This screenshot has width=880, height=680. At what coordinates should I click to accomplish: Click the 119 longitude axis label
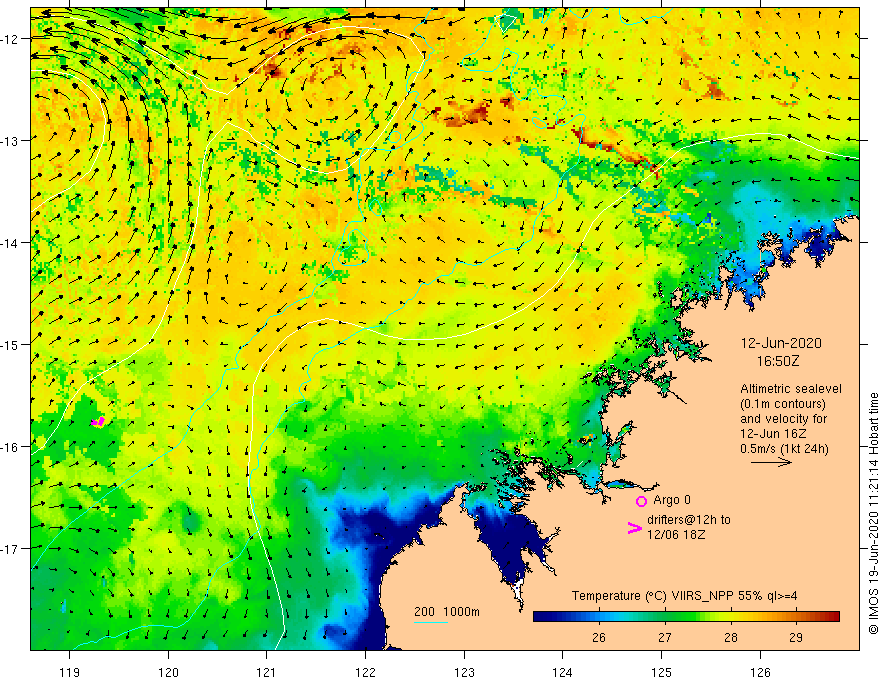[x=70, y=672]
